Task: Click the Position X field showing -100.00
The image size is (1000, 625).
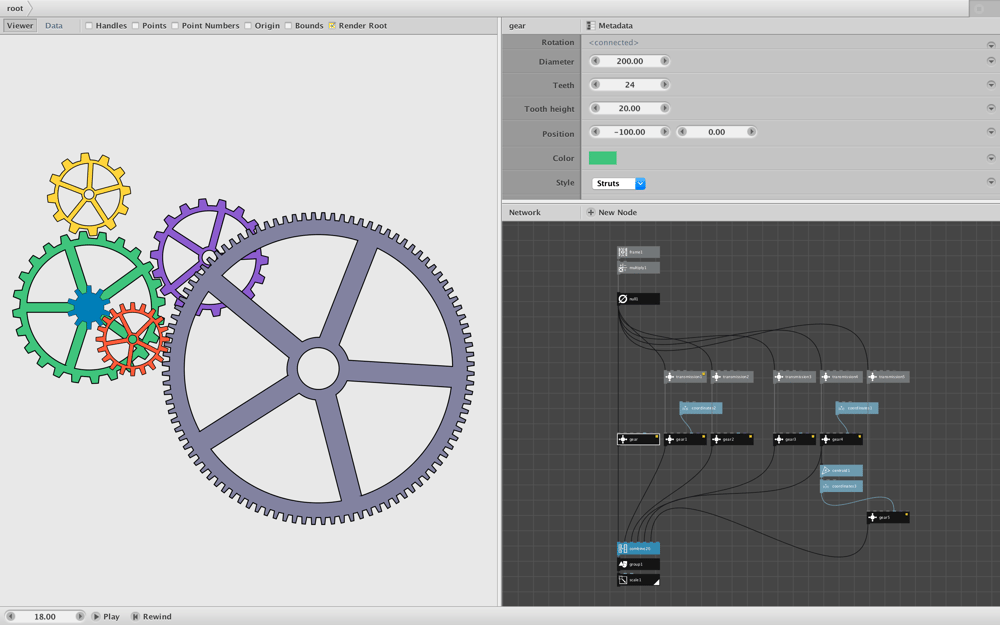Action: point(629,132)
